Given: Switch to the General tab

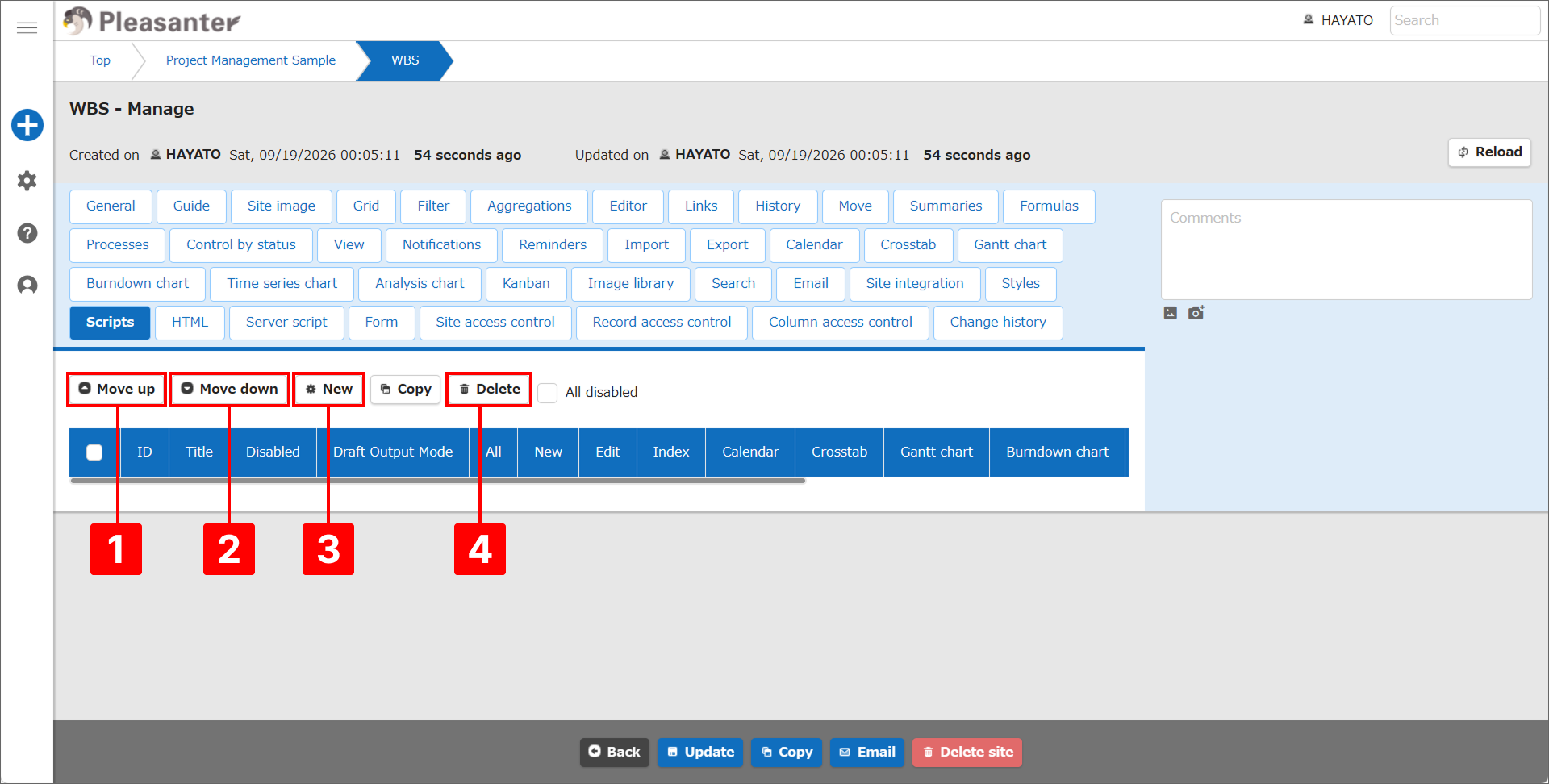Looking at the screenshot, I should pyautogui.click(x=111, y=206).
